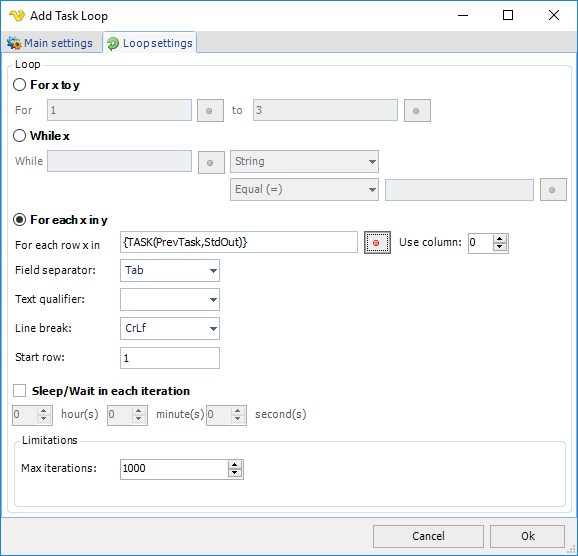
Task: Select the 'While x' radio option
Action: coord(20,136)
